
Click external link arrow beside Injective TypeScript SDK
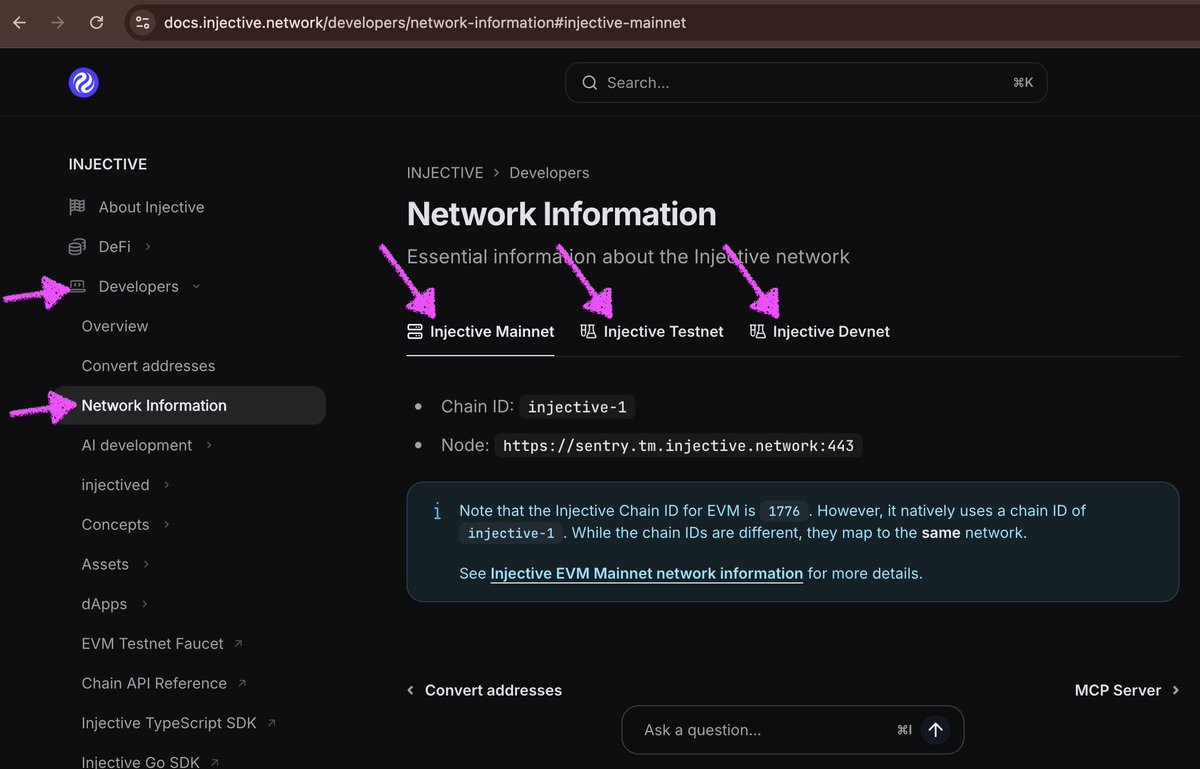click(271, 723)
